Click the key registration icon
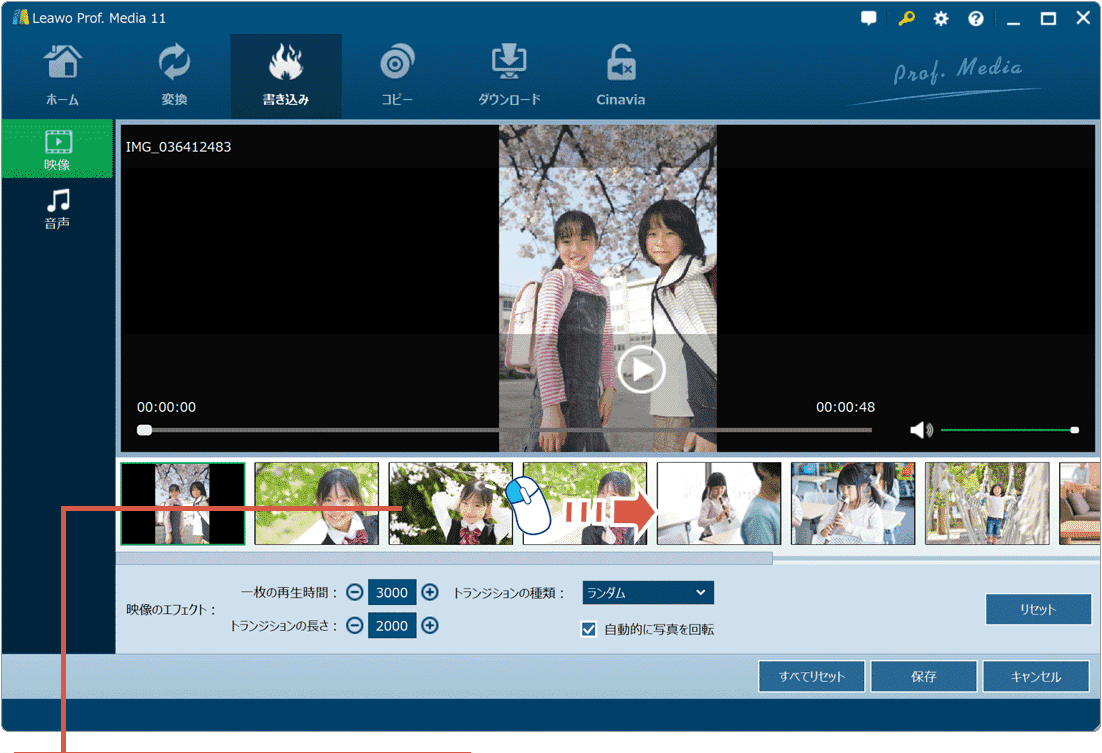The height and width of the screenshot is (753, 1102). (906, 19)
